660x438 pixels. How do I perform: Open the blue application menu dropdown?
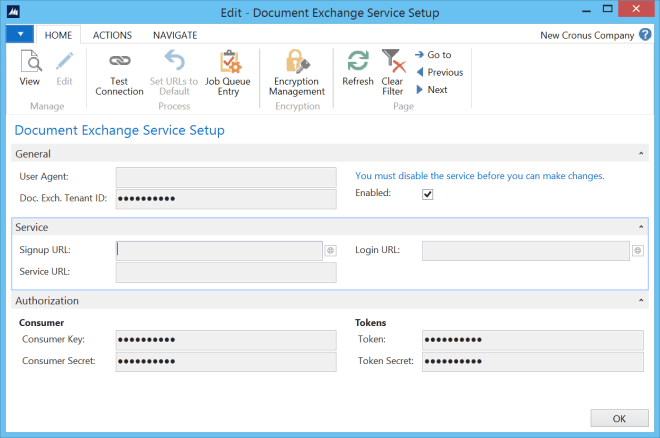click(x=20, y=34)
